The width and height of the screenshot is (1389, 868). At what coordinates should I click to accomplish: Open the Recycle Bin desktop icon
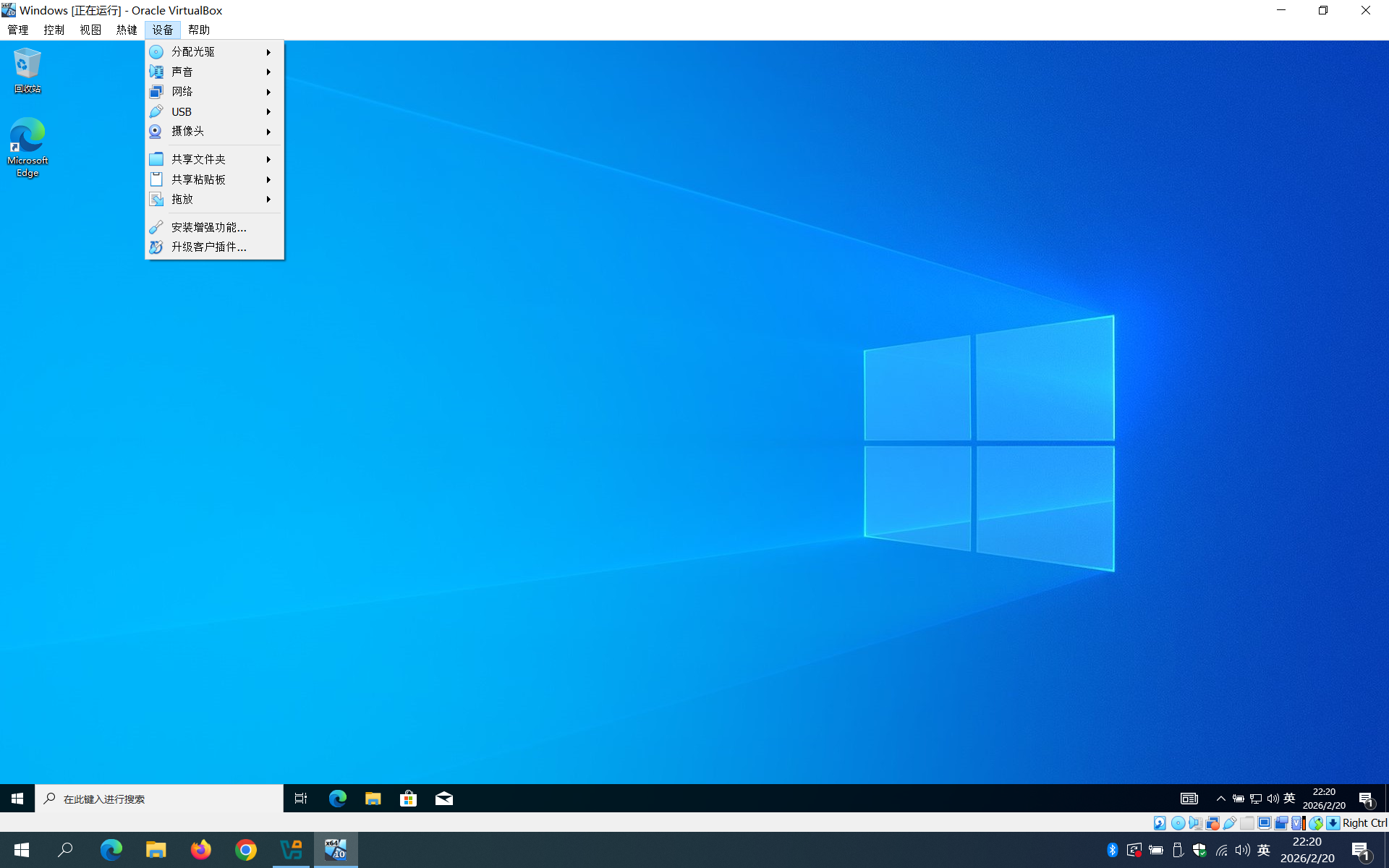[27, 69]
